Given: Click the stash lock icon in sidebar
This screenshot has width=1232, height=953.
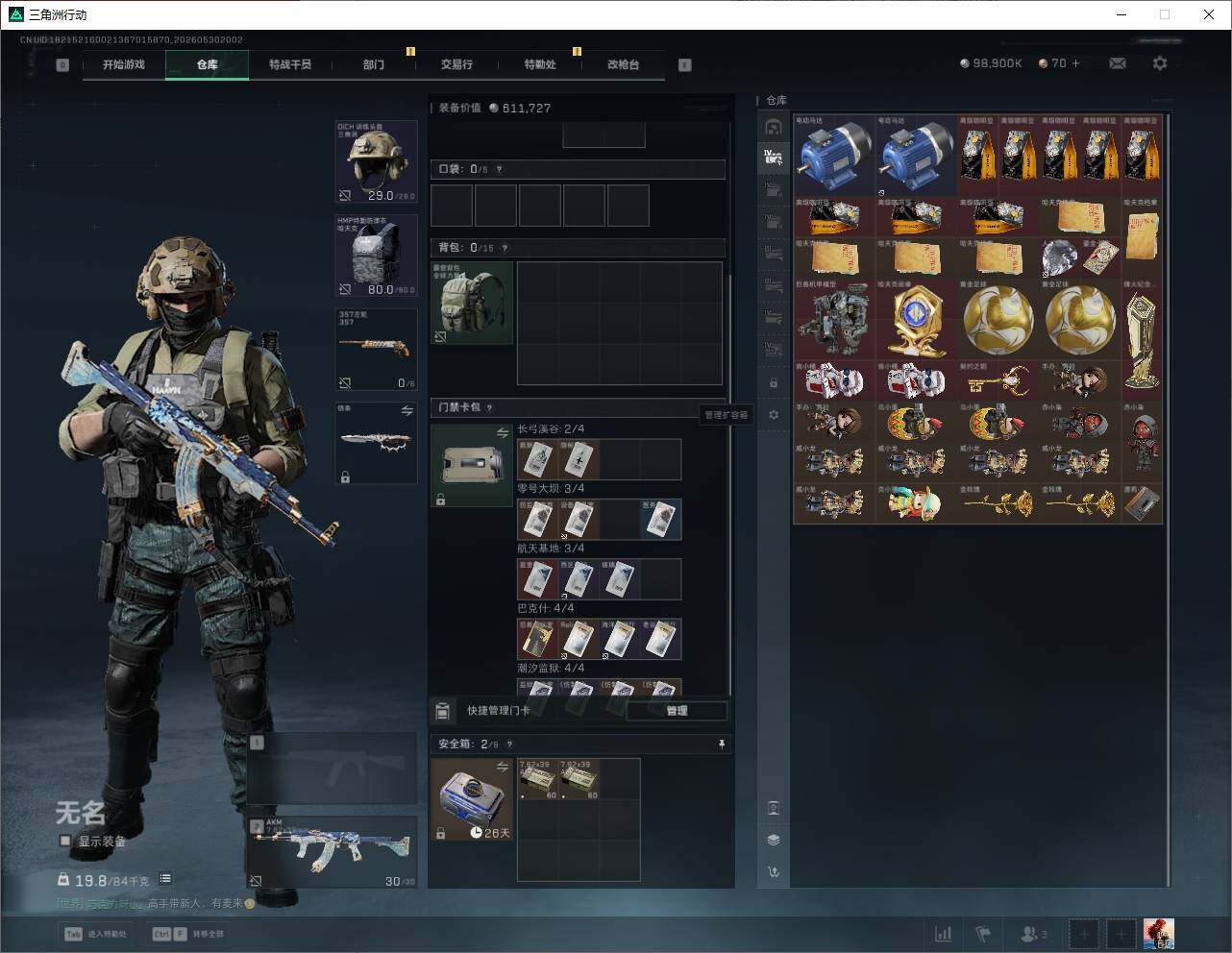Looking at the screenshot, I should click(774, 383).
